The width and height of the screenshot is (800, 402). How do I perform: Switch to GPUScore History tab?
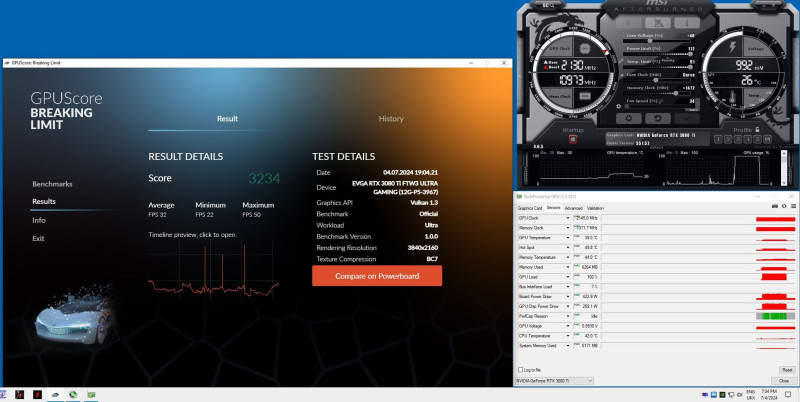[x=391, y=119]
